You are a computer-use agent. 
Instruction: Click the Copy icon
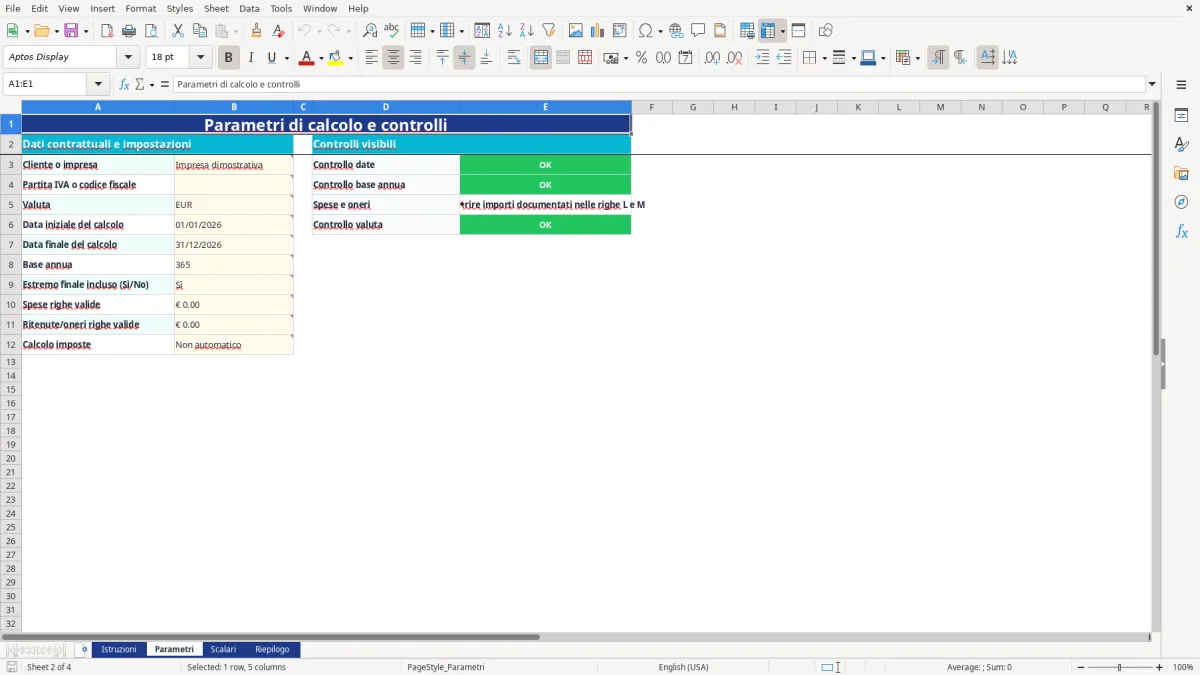pos(200,31)
